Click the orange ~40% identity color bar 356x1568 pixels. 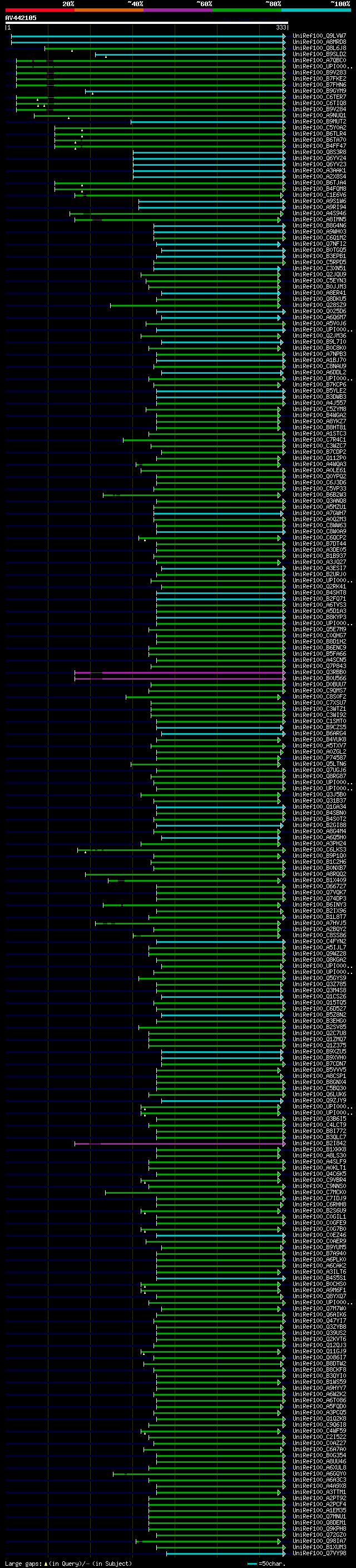pyautogui.click(x=109, y=10)
